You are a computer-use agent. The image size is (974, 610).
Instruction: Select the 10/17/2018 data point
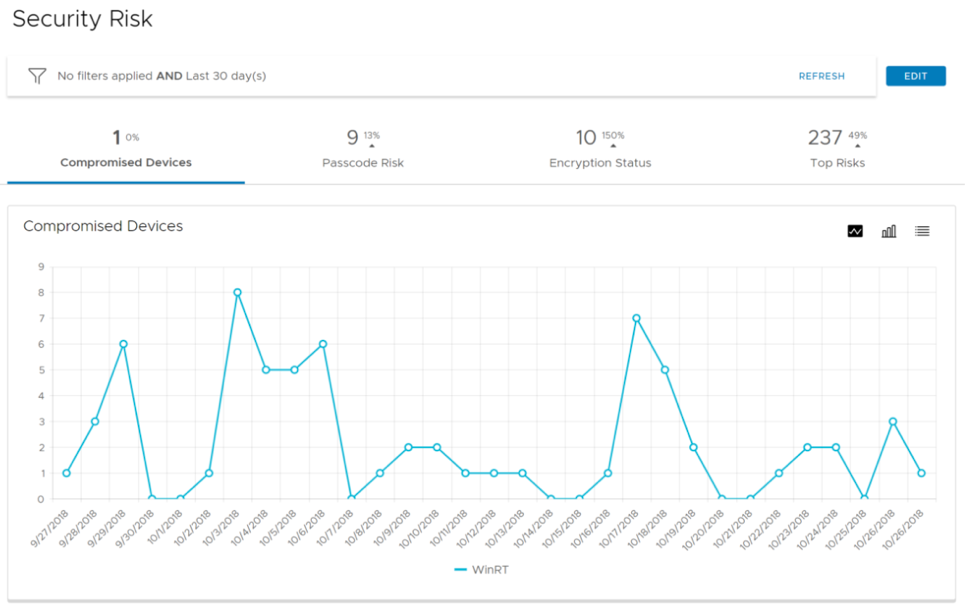click(x=636, y=318)
